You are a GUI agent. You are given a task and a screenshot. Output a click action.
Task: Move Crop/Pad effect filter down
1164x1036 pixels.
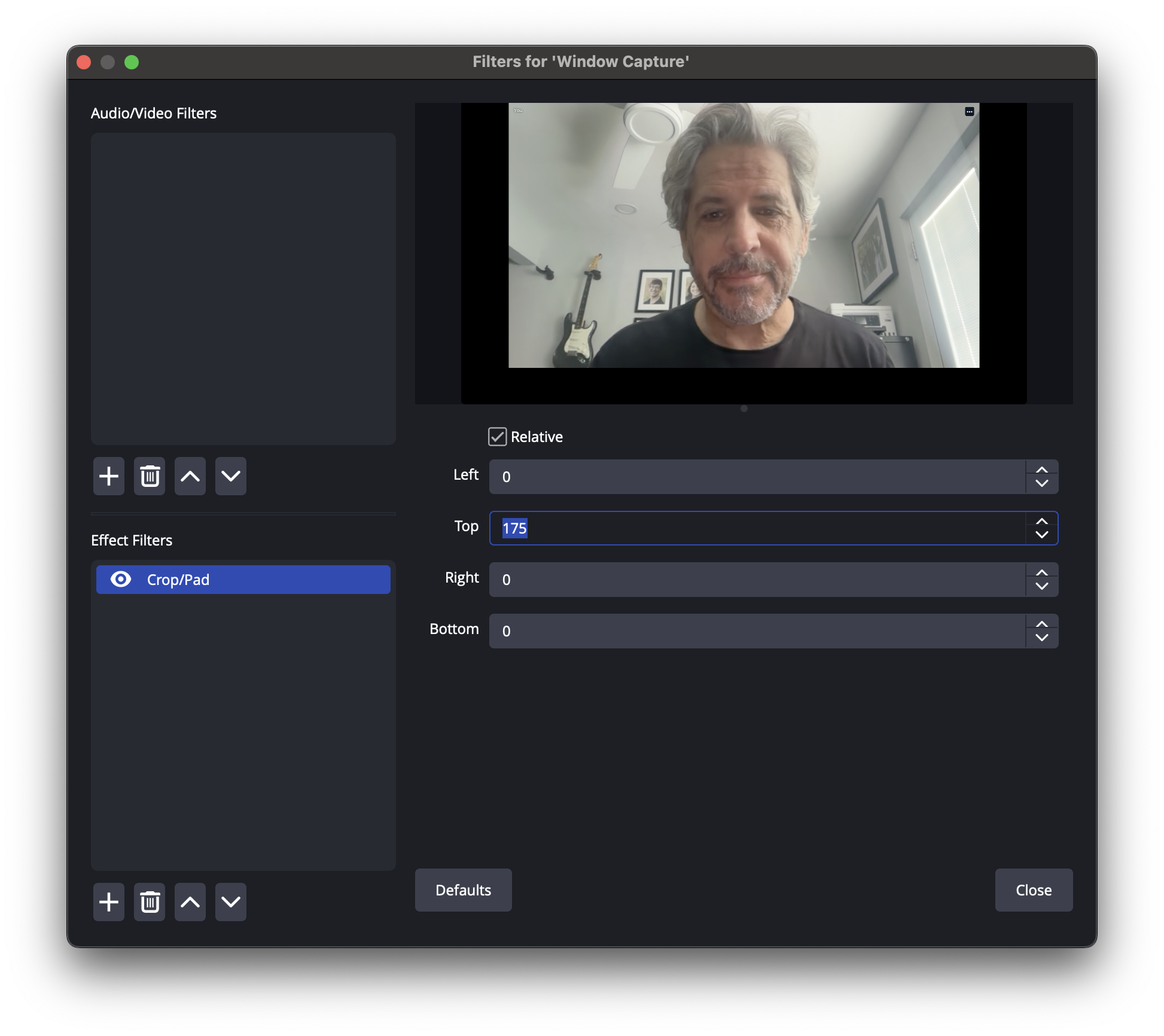(231, 902)
